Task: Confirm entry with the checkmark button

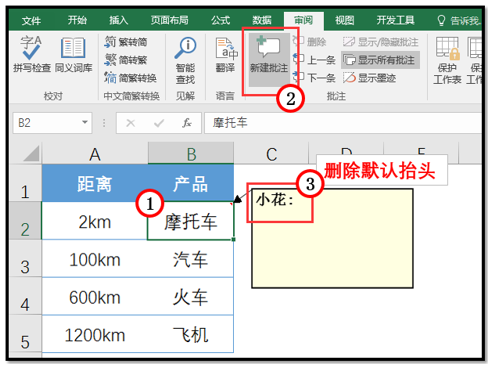Action: [x=159, y=123]
